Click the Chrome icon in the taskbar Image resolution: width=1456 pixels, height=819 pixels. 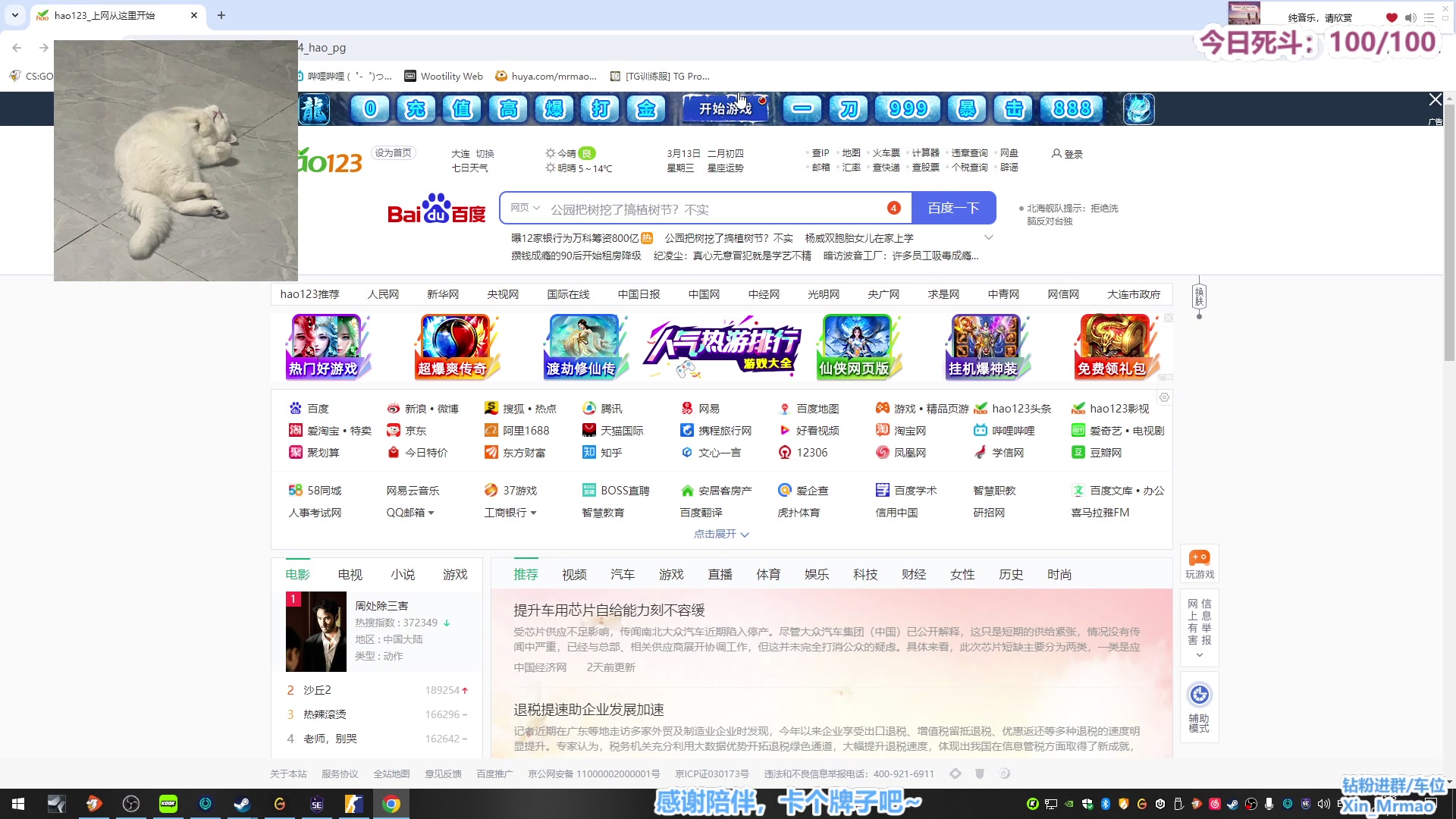(x=391, y=804)
